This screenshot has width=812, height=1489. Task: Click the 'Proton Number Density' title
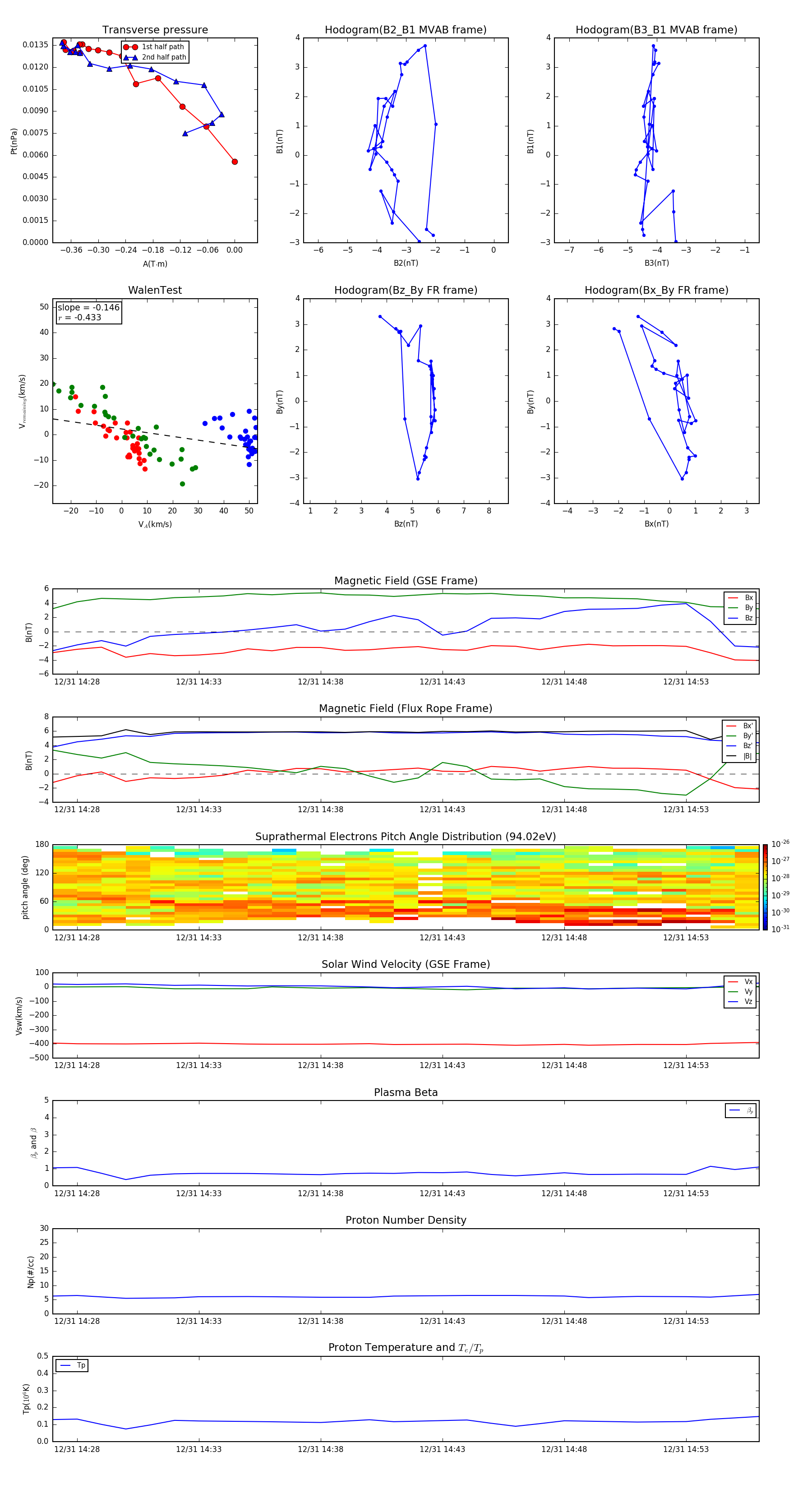click(406, 1220)
